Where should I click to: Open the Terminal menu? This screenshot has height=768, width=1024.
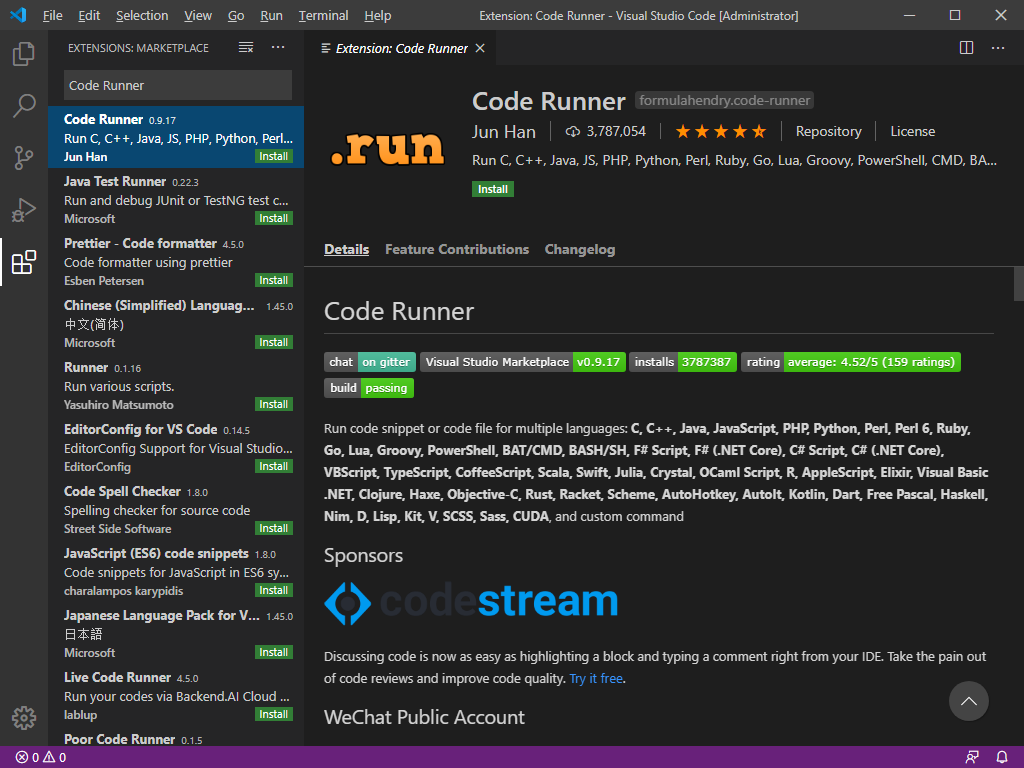point(323,15)
